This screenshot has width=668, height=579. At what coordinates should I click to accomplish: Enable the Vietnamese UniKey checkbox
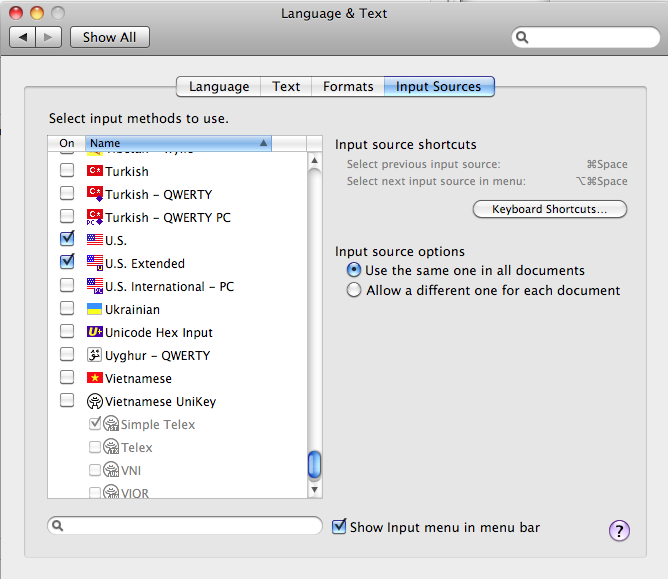[67, 400]
